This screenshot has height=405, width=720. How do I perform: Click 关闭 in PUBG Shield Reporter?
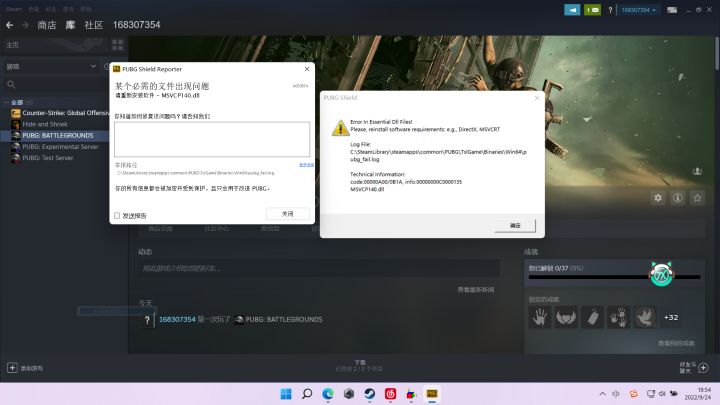[287, 214]
